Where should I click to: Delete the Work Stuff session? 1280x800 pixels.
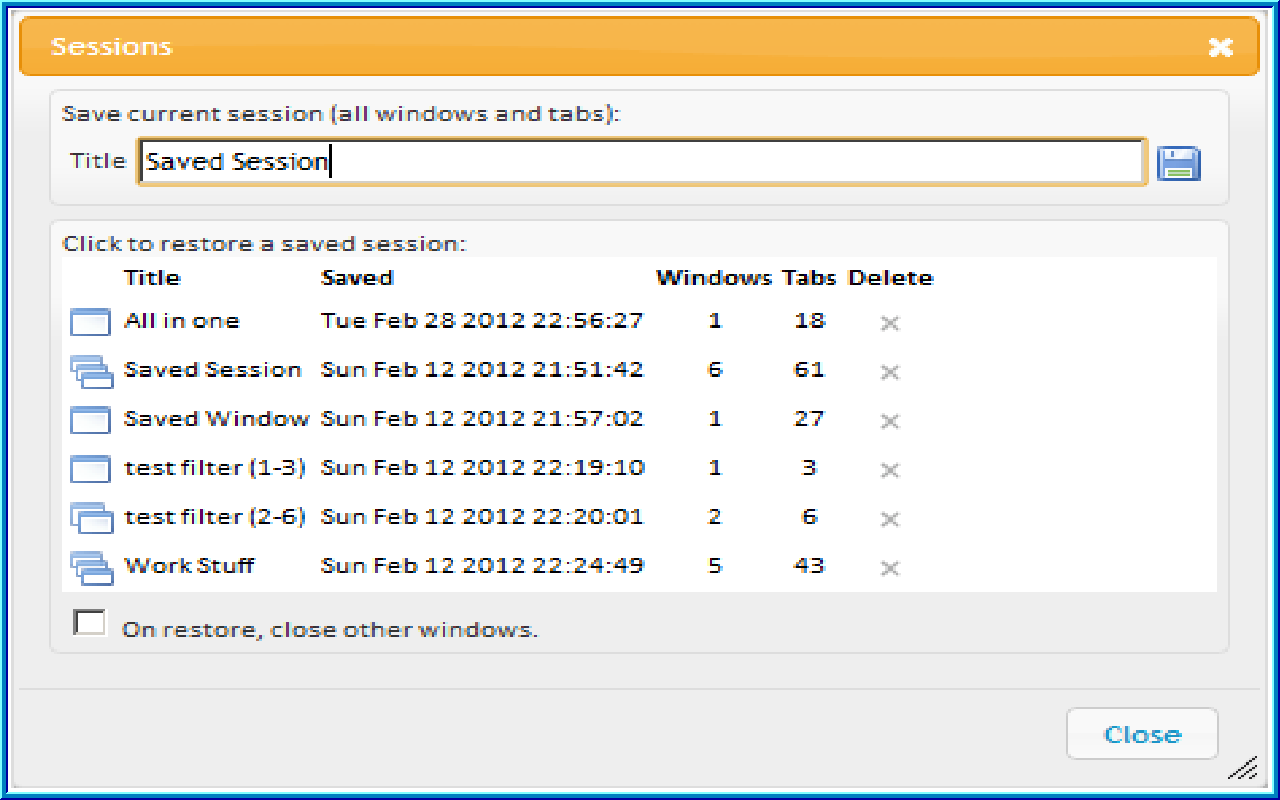pos(889,567)
